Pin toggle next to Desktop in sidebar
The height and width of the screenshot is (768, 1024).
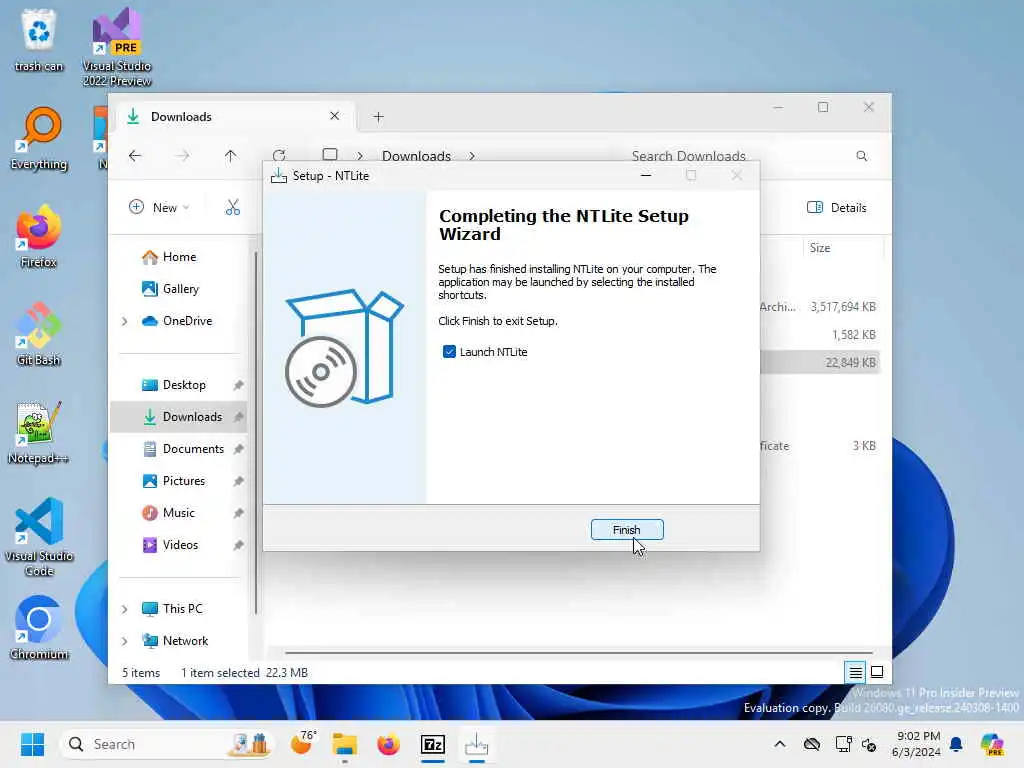point(238,385)
